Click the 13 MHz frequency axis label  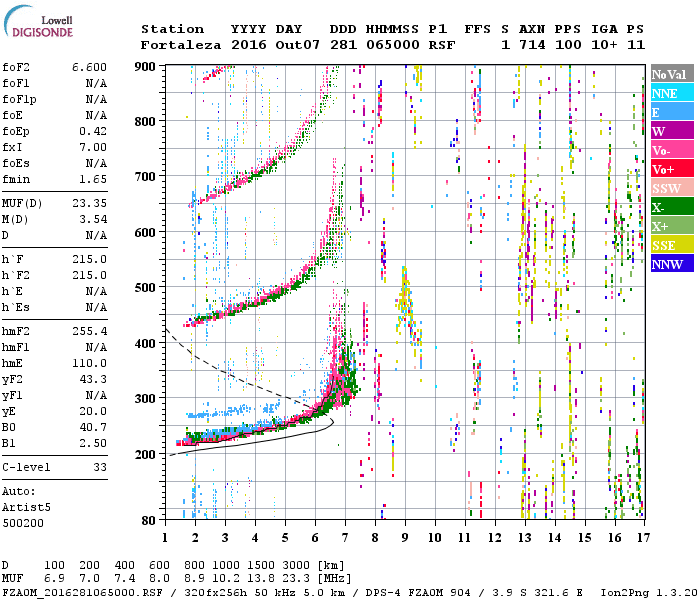click(x=525, y=538)
